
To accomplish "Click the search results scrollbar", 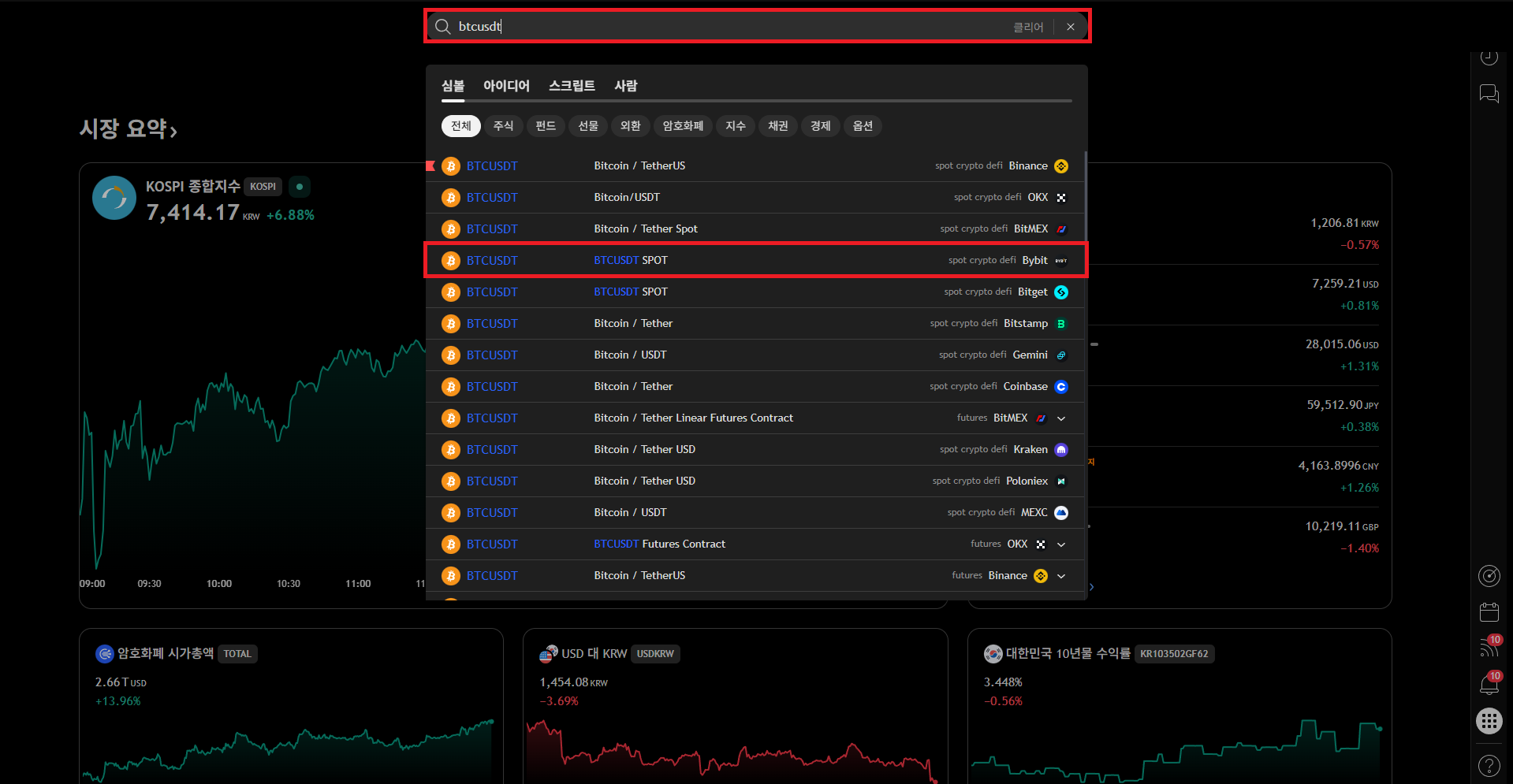I will pos(1086,195).
